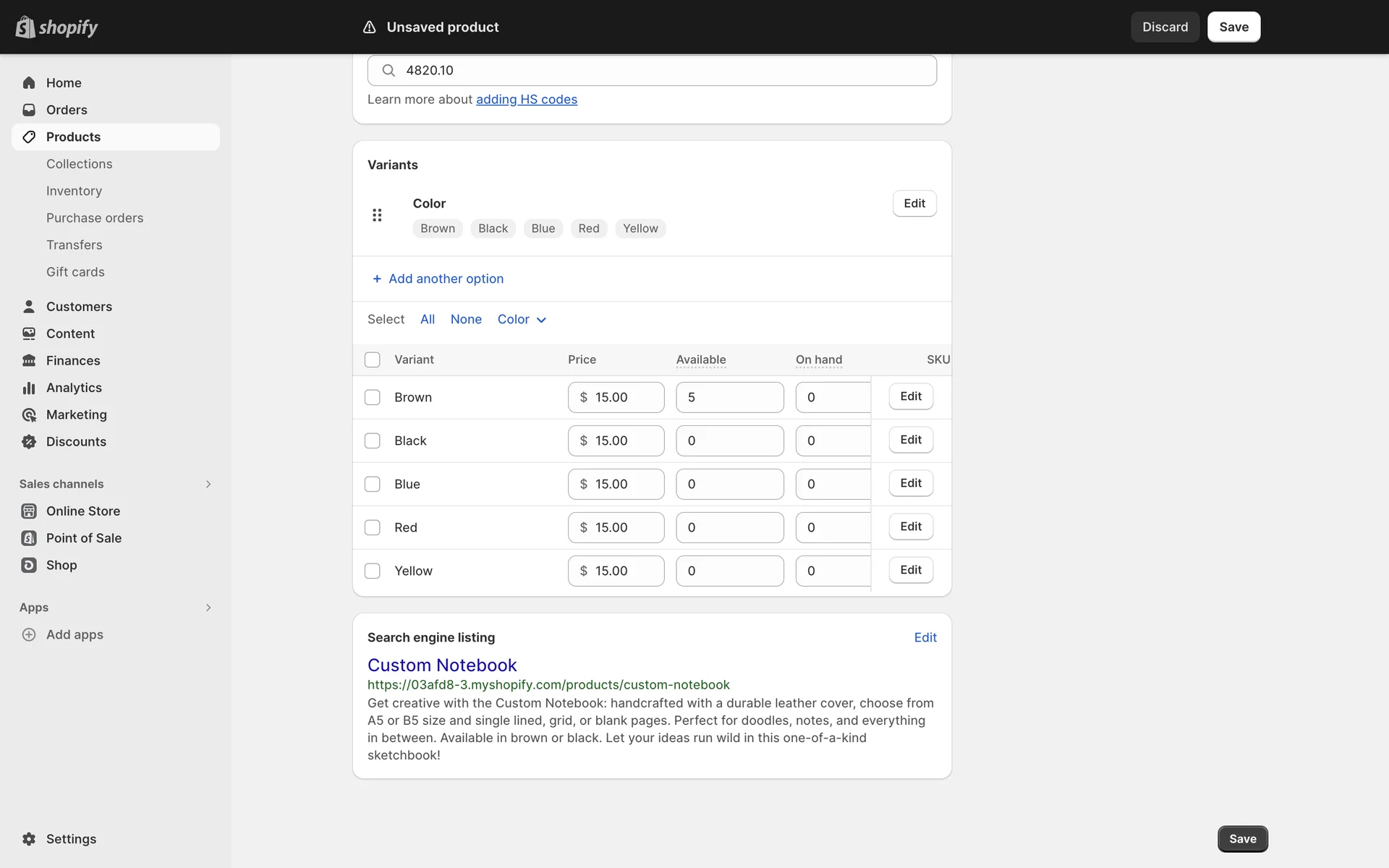Click the Available quantity field for Black
This screenshot has height=868, width=1389.
[729, 441]
